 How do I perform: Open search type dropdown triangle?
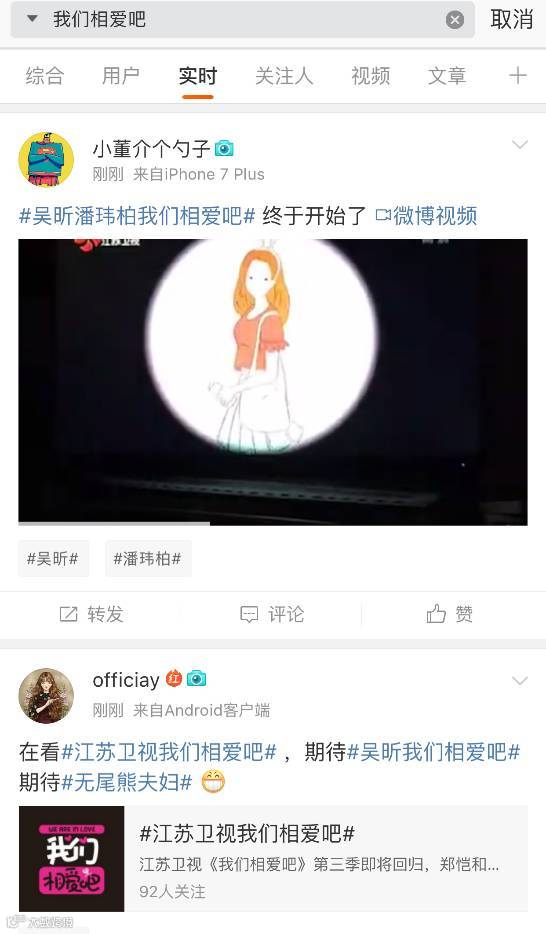coord(33,19)
